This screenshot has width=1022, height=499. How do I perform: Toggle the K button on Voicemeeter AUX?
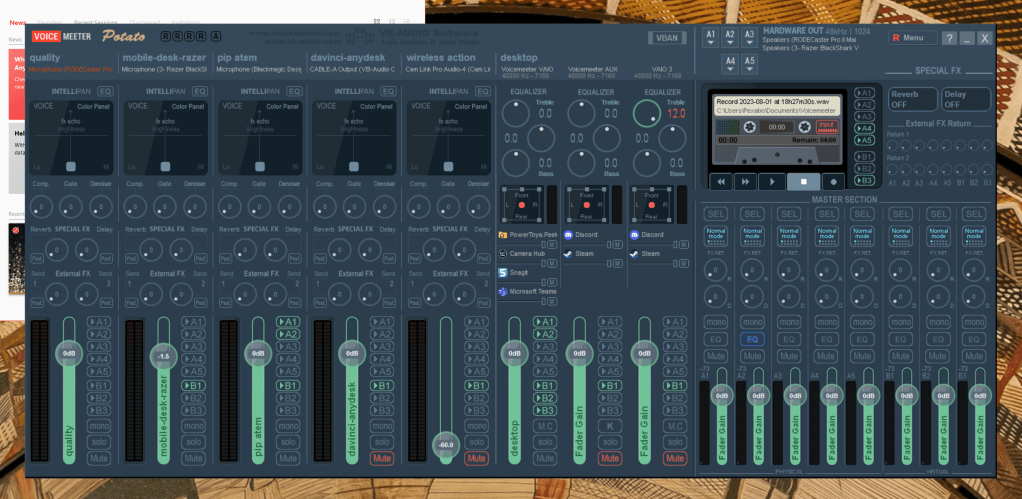click(609, 426)
